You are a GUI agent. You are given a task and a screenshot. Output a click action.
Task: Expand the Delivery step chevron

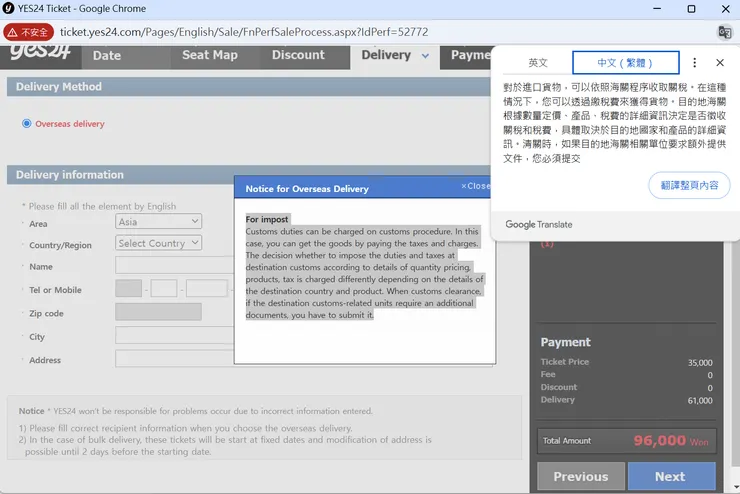tap(425, 56)
